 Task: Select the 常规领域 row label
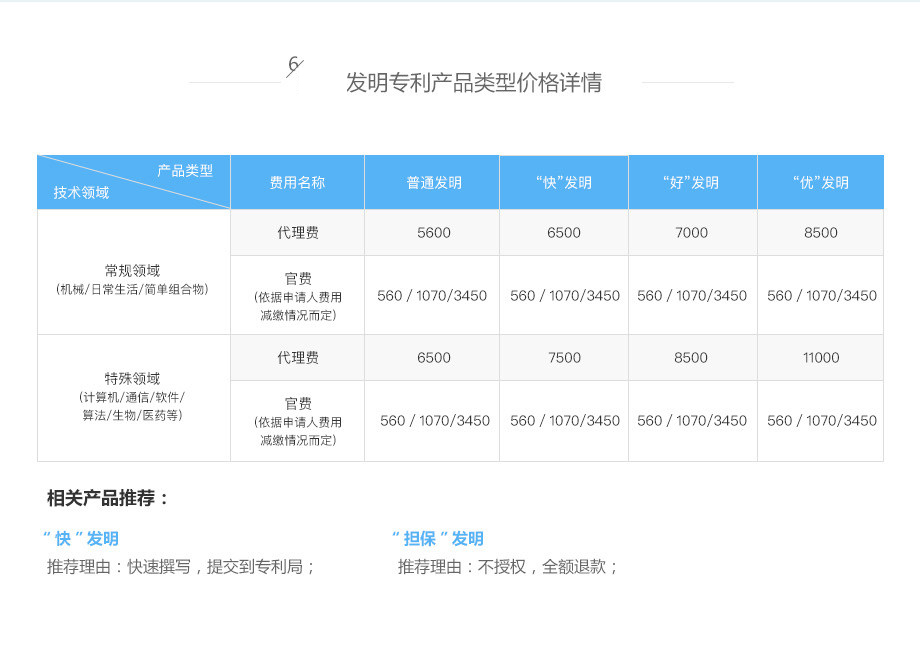click(x=133, y=271)
